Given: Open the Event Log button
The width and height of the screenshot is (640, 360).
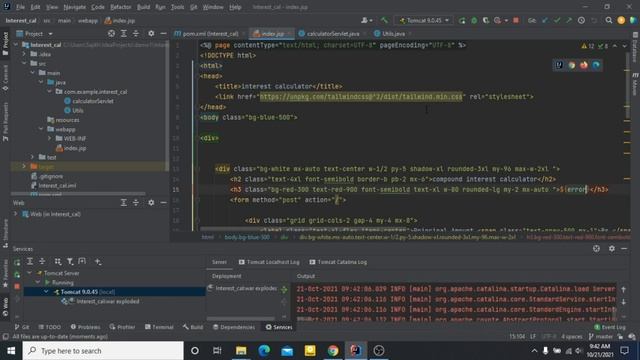Looking at the screenshot, I should coord(610,327).
